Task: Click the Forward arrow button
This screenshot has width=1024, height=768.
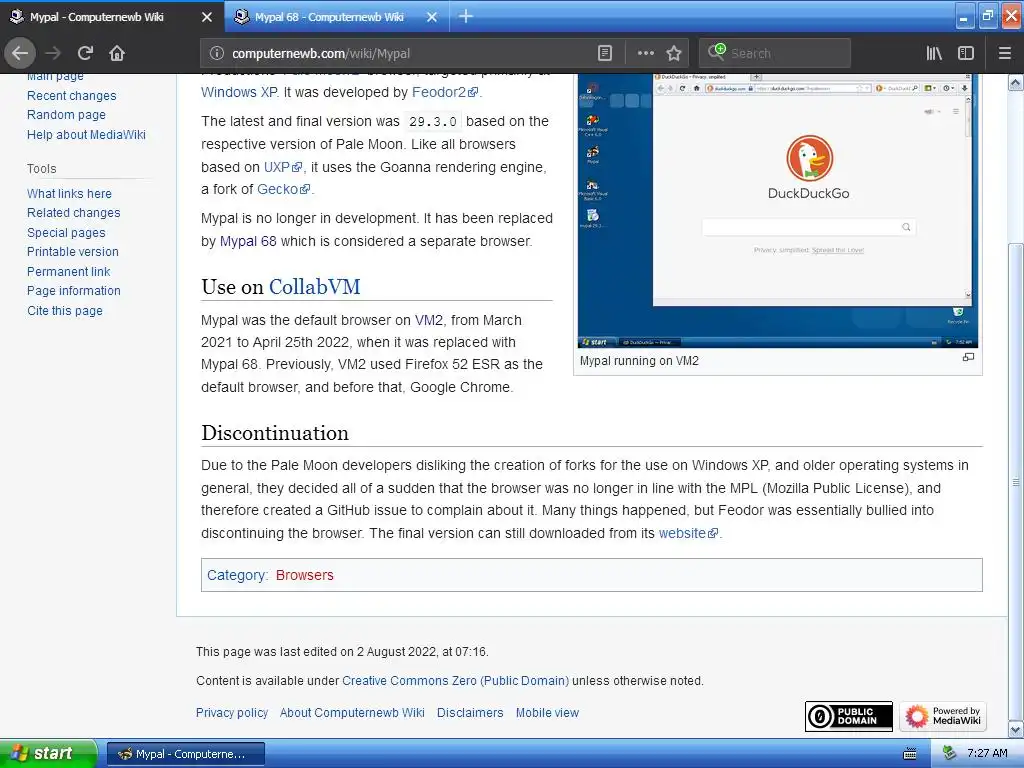Action: coord(54,53)
